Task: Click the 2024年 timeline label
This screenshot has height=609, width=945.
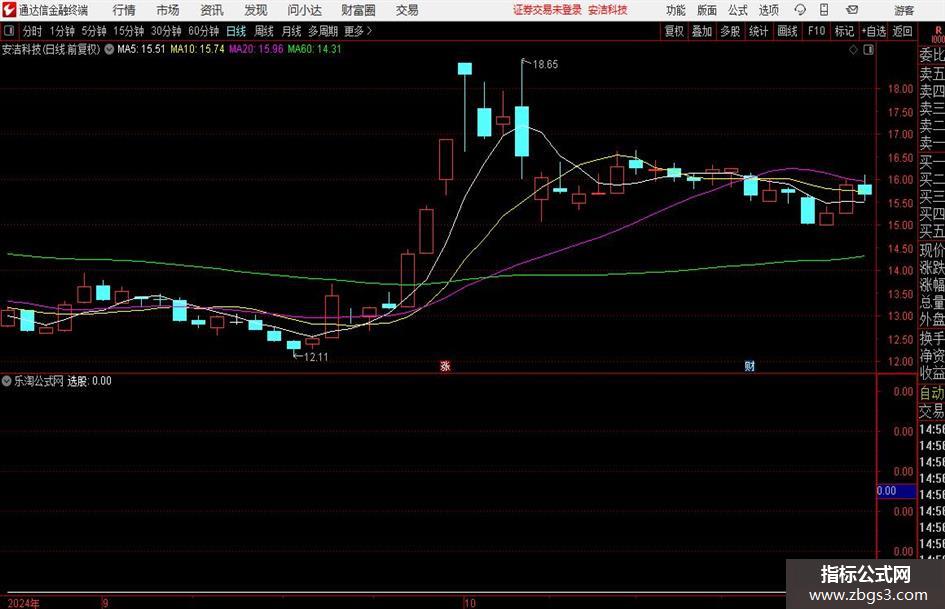Action: 24,603
